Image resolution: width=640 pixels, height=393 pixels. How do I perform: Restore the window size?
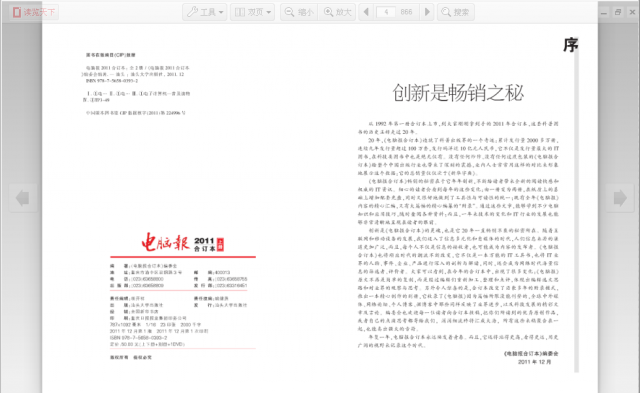(x=618, y=12)
